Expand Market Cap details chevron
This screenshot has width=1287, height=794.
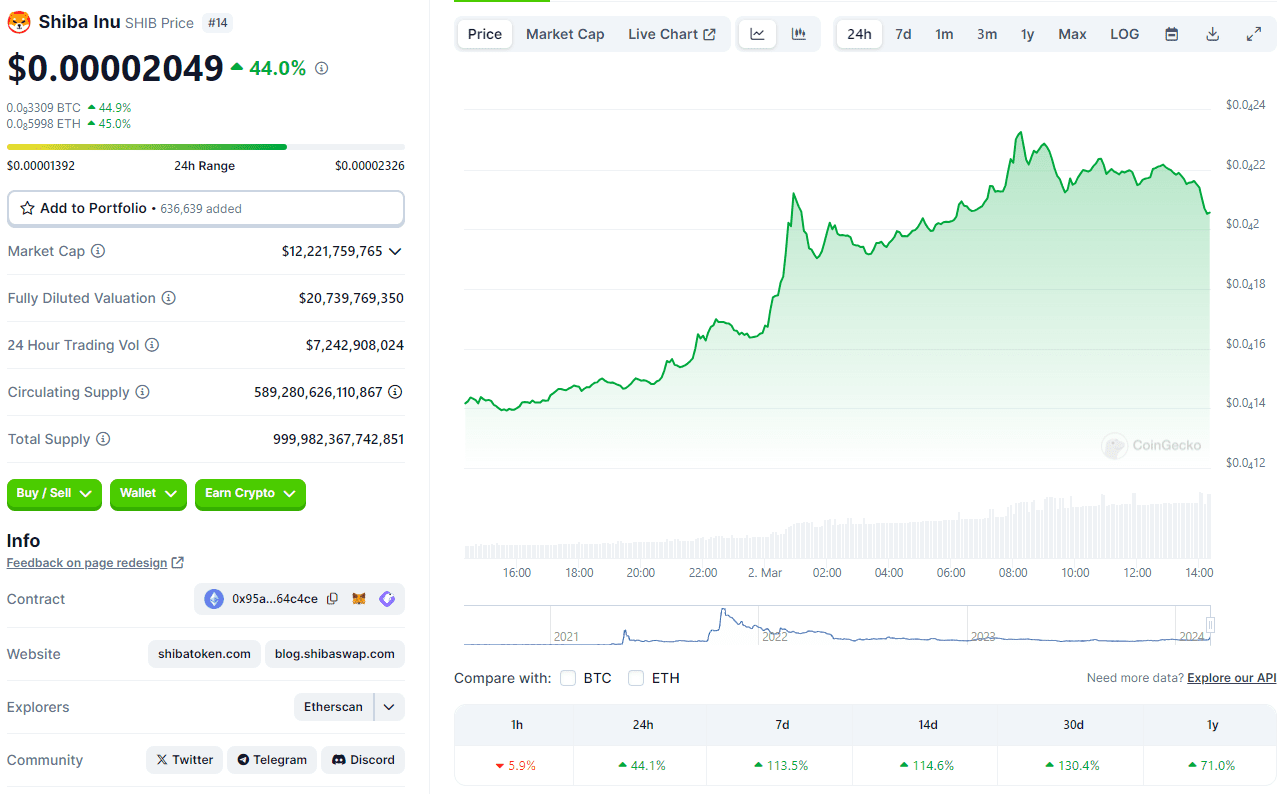tap(396, 251)
